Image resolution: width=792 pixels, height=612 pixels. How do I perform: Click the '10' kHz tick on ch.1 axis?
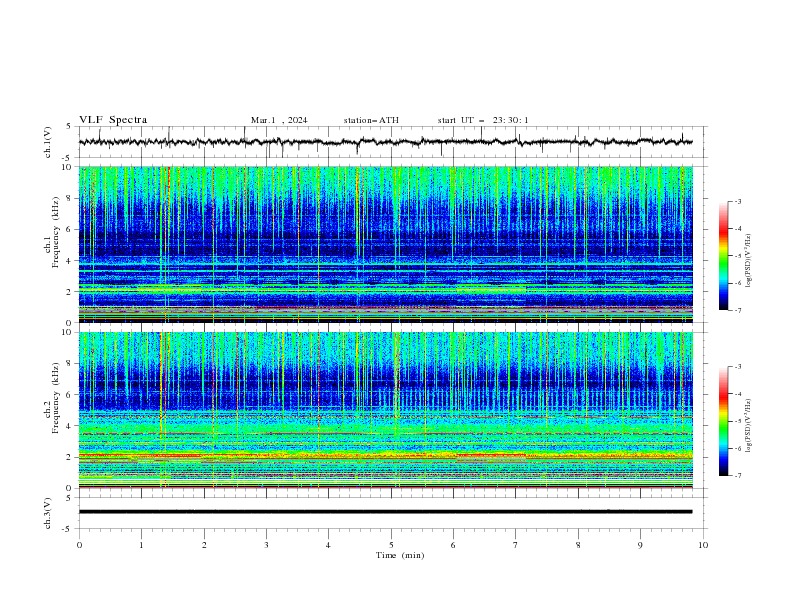pyautogui.click(x=68, y=167)
